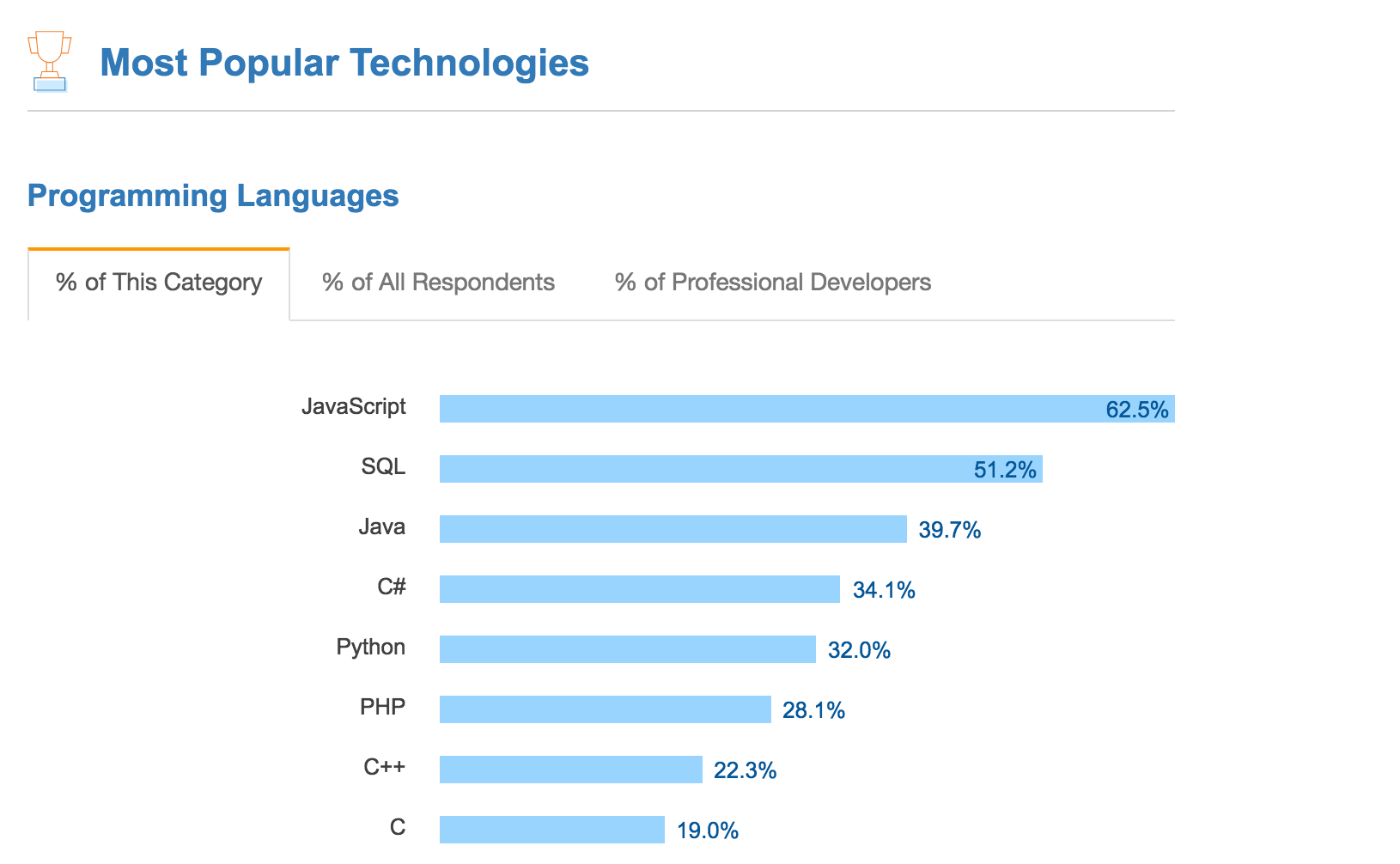Viewport: 1400px width, 864px height.
Task: Click the Python language label
Action: coord(370,648)
